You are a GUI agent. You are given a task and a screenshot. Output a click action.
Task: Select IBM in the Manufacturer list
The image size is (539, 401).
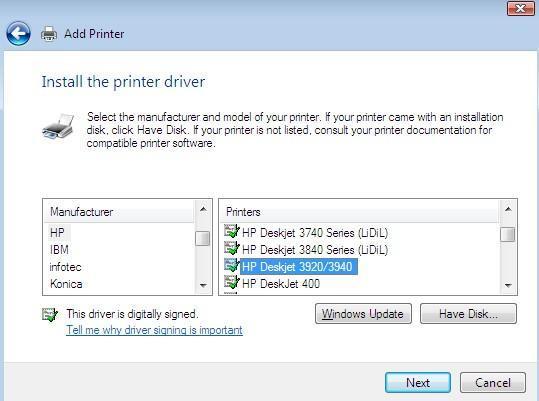(x=59, y=250)
